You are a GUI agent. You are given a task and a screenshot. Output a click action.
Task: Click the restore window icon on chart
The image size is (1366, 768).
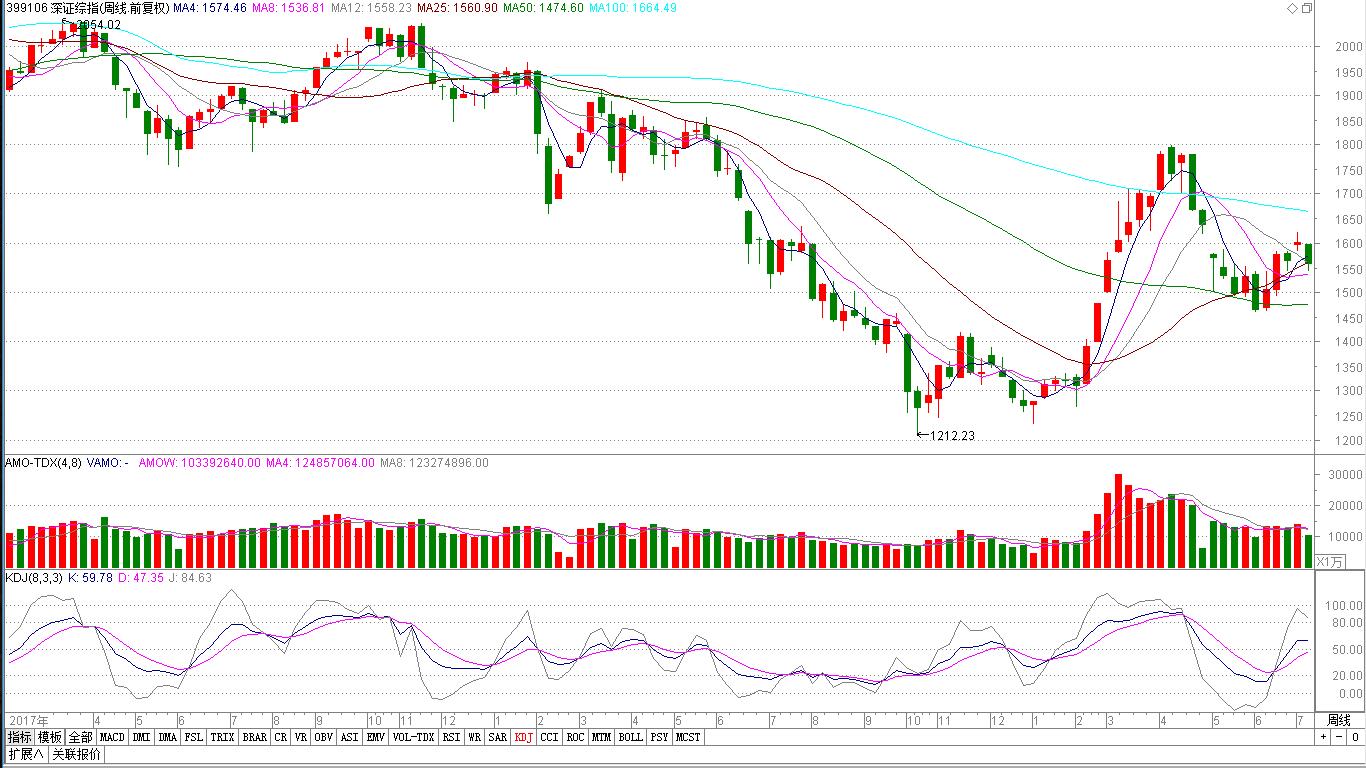tap(1306, 8)
